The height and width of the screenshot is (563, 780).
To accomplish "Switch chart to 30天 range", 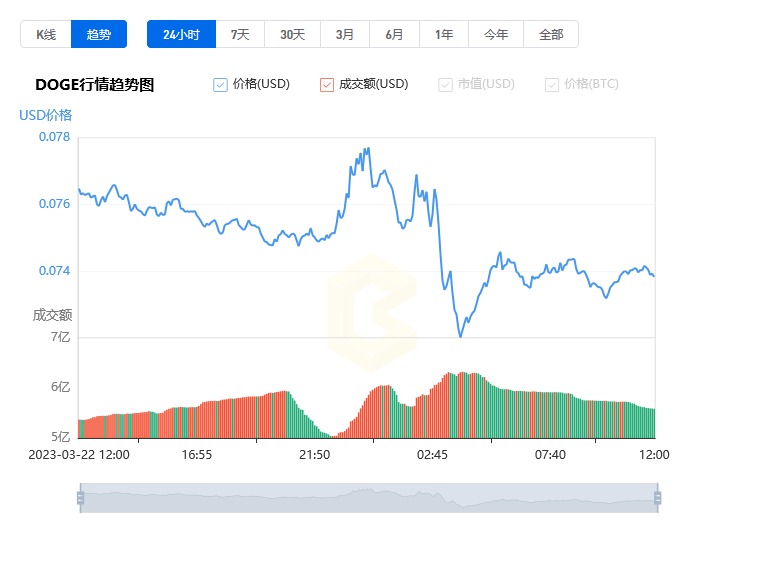I will (x=292, y=34).
